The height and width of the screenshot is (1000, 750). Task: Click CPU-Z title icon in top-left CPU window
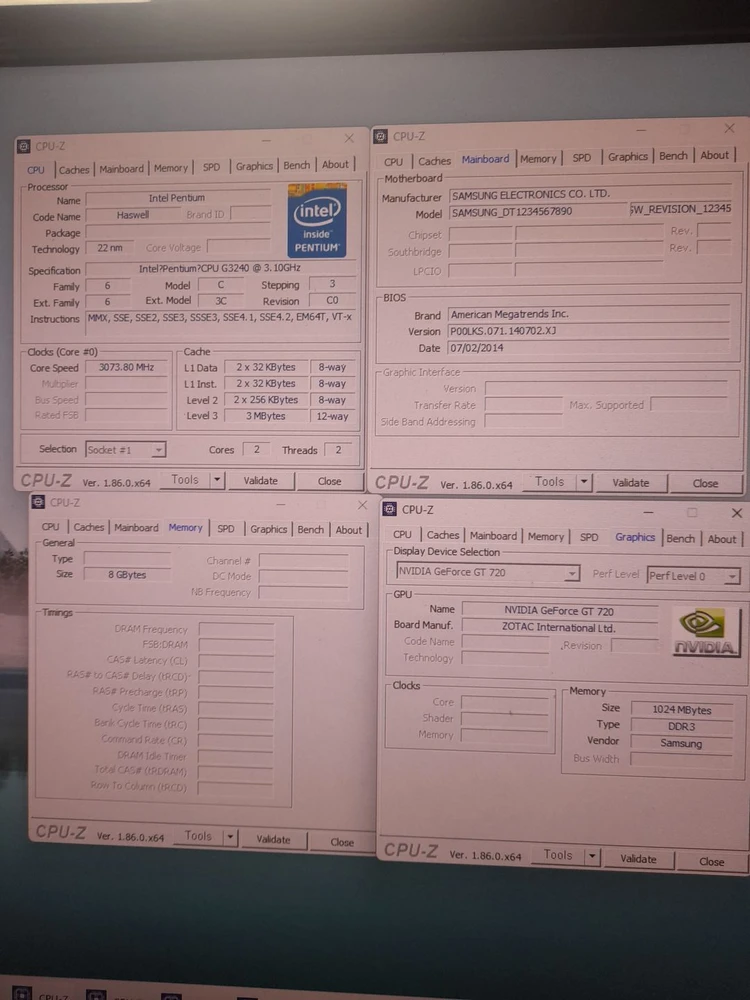24,146
